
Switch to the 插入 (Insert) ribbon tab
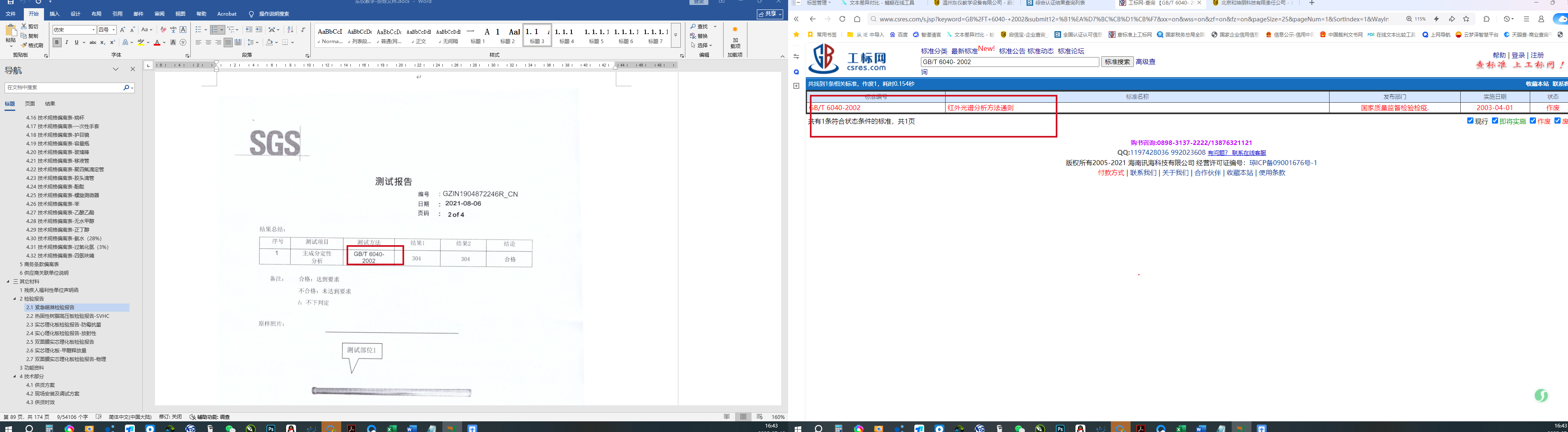pos(55,14)
